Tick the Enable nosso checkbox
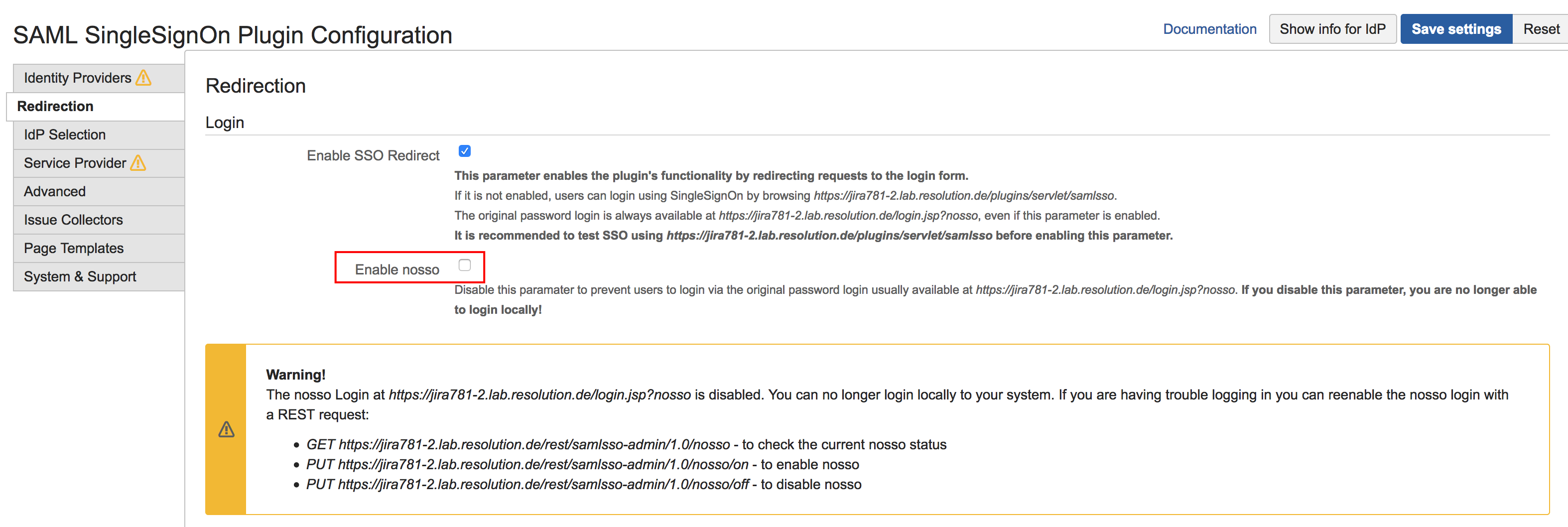The height and width of the screenshot is (527, 1568). point(464,265)
